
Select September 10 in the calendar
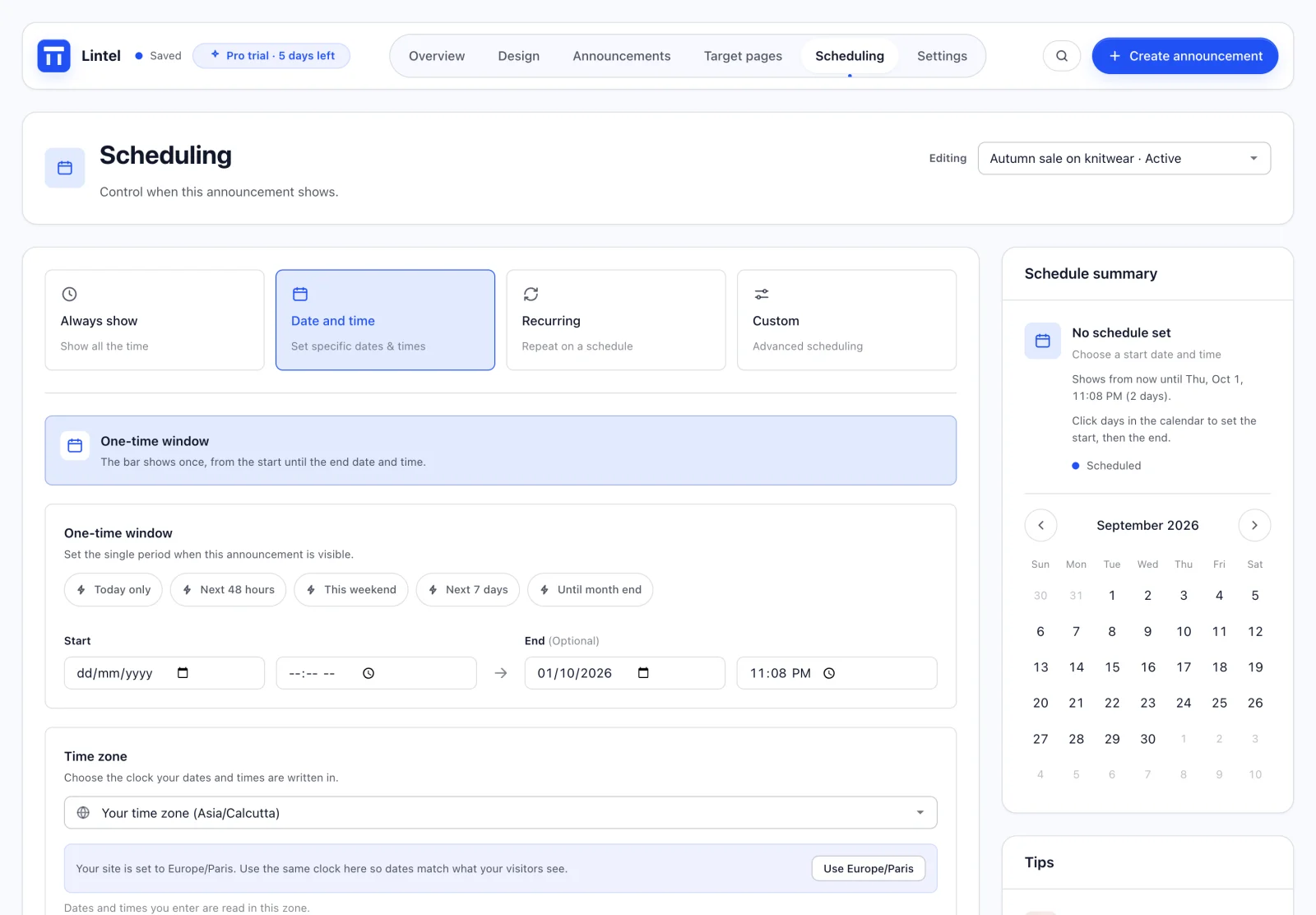coord(1184,631)
